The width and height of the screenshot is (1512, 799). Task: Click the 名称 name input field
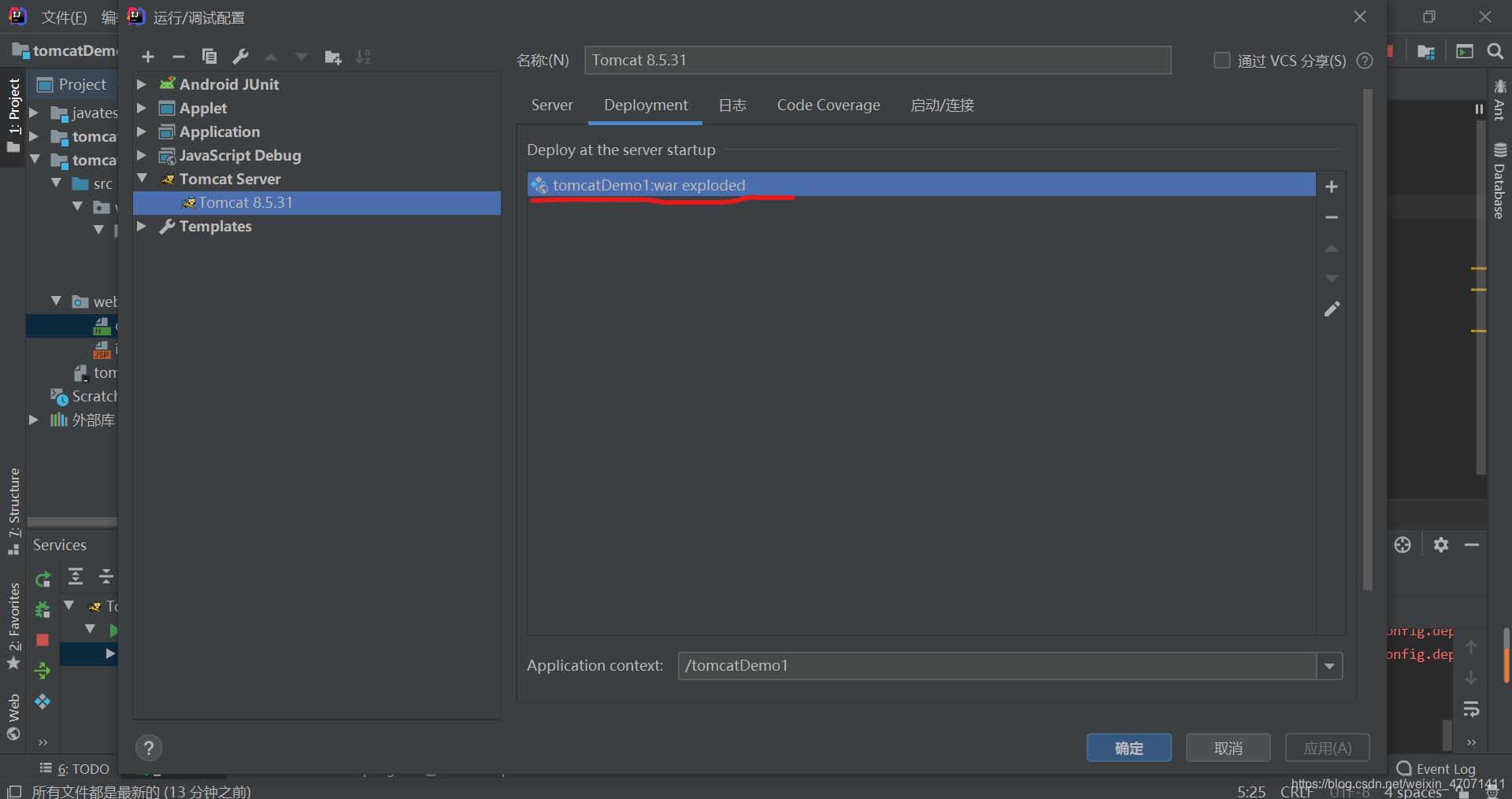point(877,60)
